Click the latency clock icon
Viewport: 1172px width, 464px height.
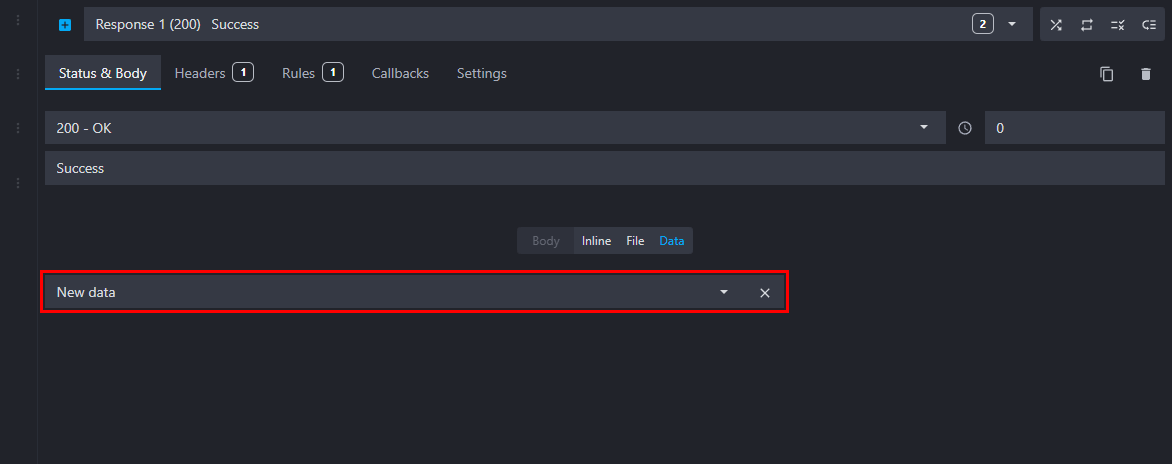click(965, 128)
